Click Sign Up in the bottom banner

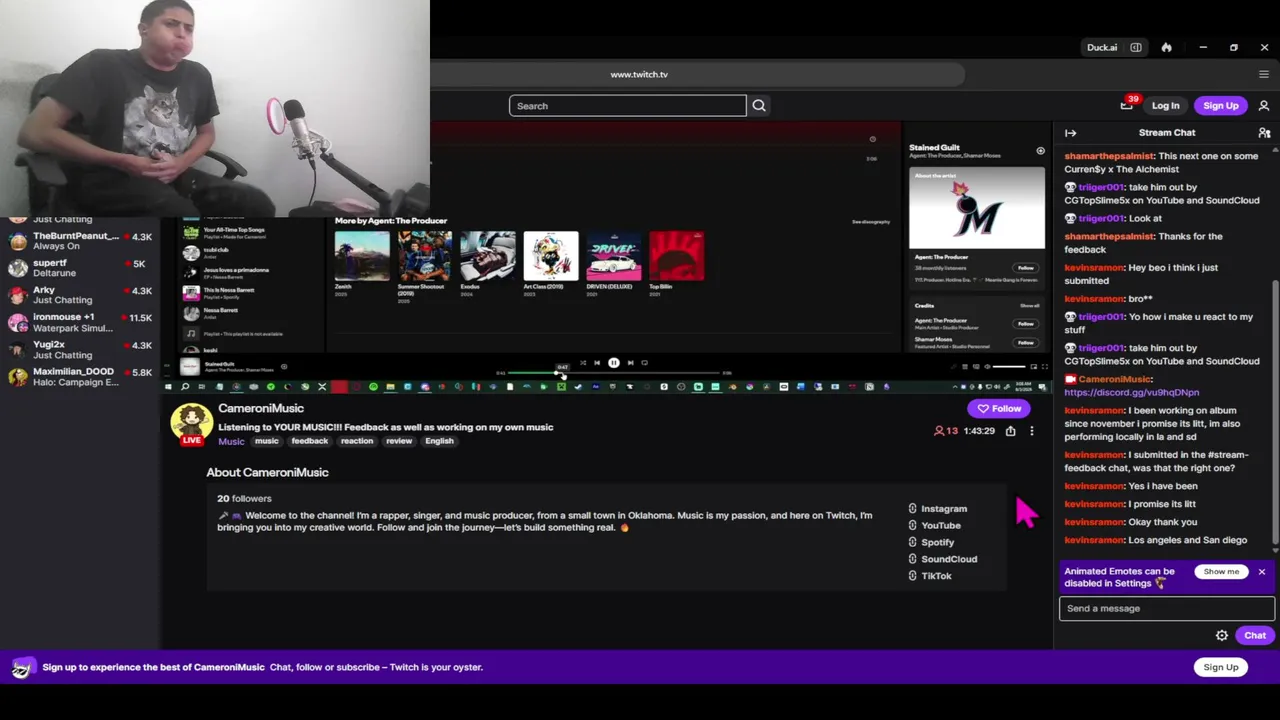click(1220, 668)
